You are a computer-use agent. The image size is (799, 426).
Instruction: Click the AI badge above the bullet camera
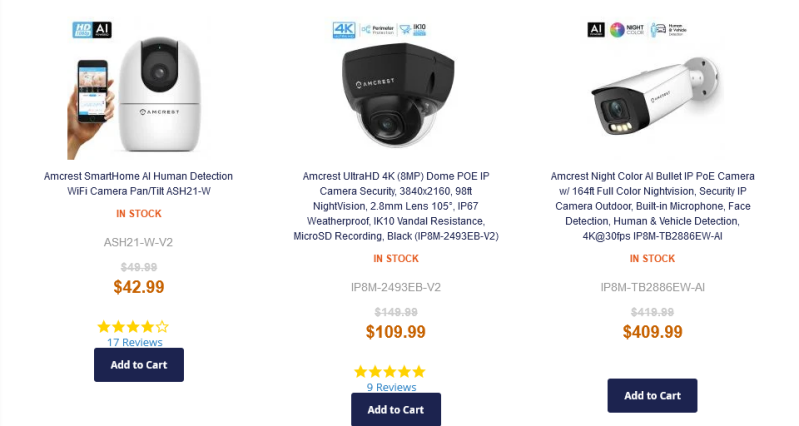tap(598, 30)
